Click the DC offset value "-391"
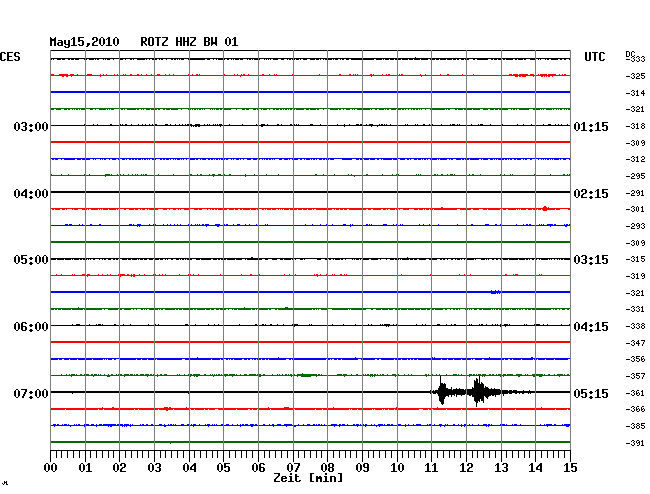The width and height of the screenshot is (650, 494). pos(635,443)
